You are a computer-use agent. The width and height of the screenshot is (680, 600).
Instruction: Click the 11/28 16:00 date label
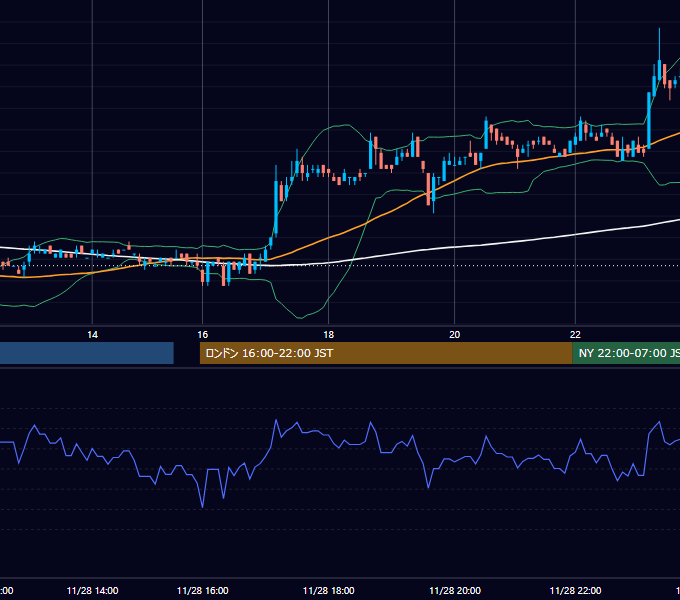pyautogui.click(x=203, y=590)
